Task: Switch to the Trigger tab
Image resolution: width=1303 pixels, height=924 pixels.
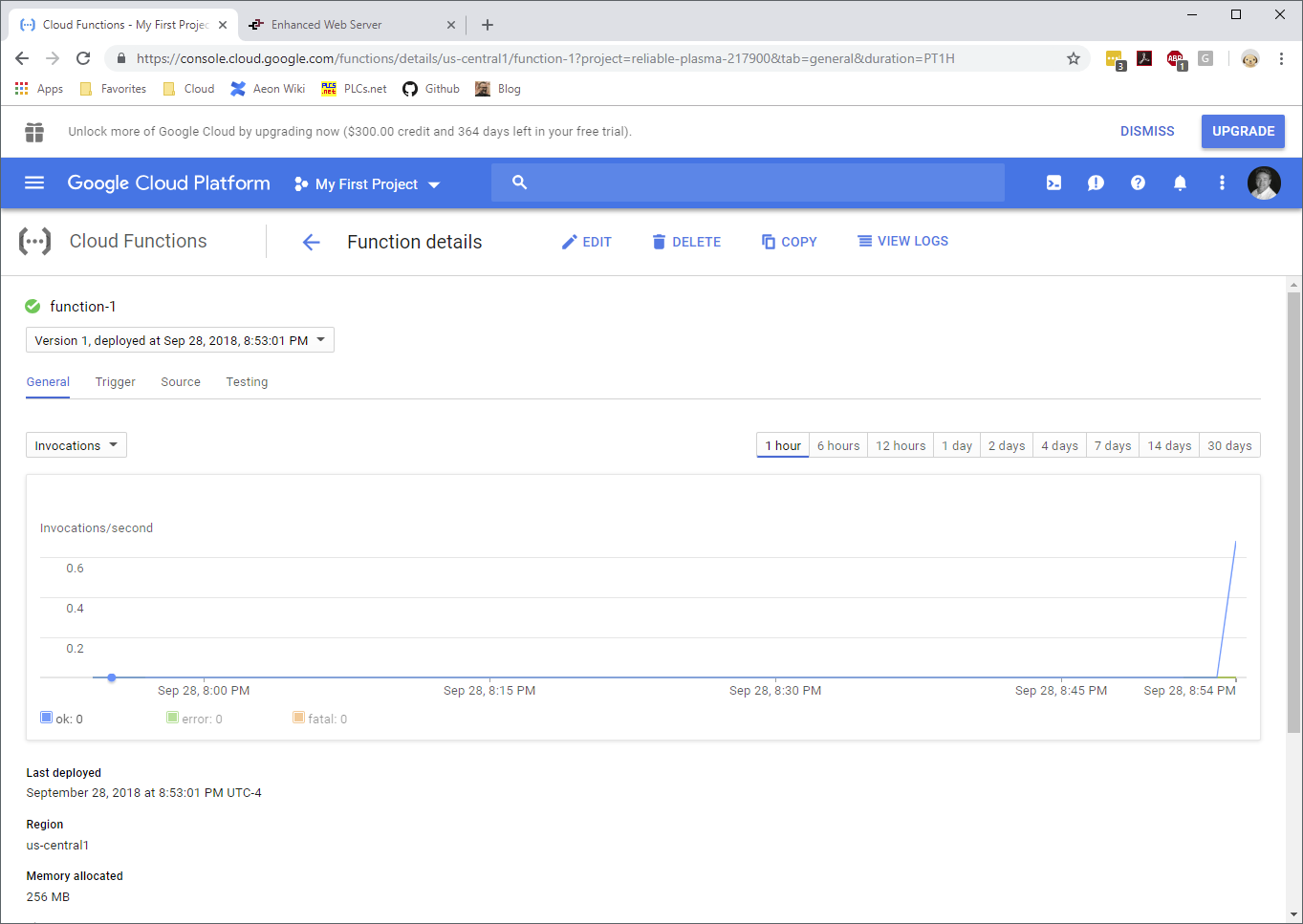Action: (116, 382)
